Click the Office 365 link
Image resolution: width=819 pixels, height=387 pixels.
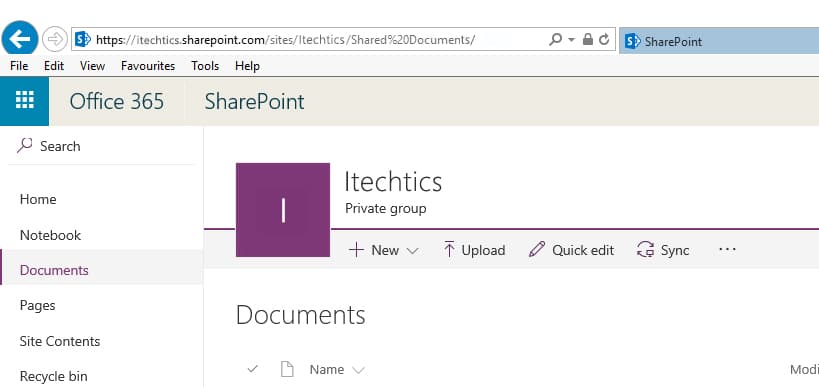[116, 101]
